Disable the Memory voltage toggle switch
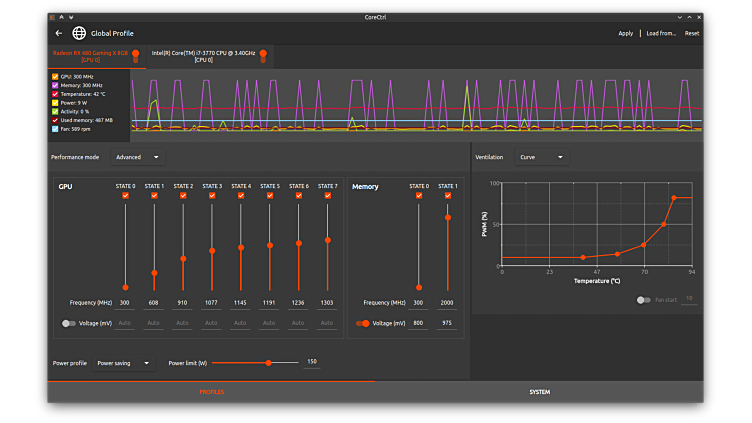Image resolution: width=752 pixels, height=423 pixels. click(x=362, y=323)
